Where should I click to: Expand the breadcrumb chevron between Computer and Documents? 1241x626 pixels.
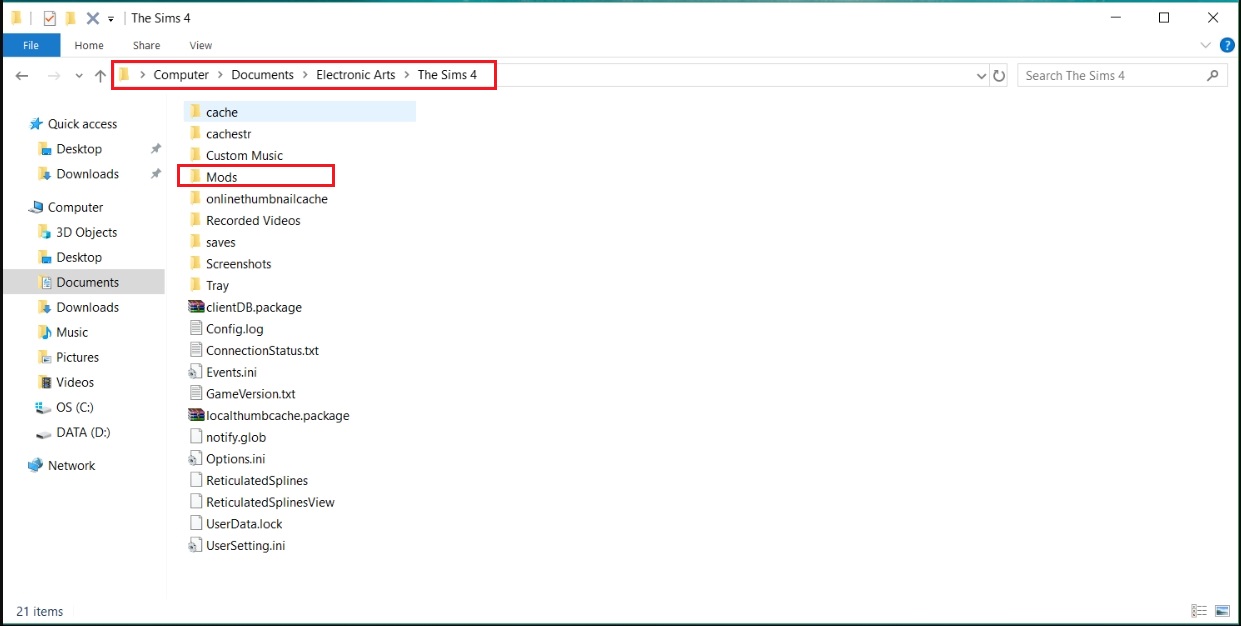point(220,75)
